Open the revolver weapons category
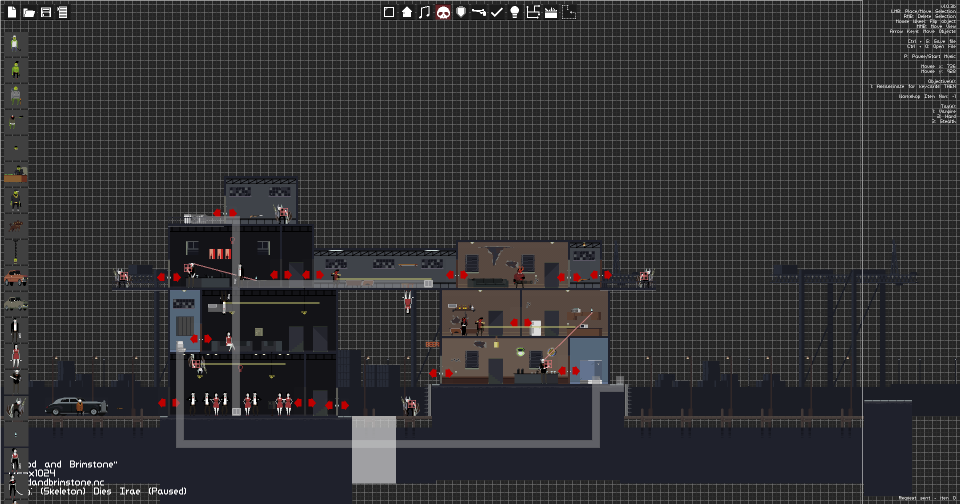 (x=479, y=12)
